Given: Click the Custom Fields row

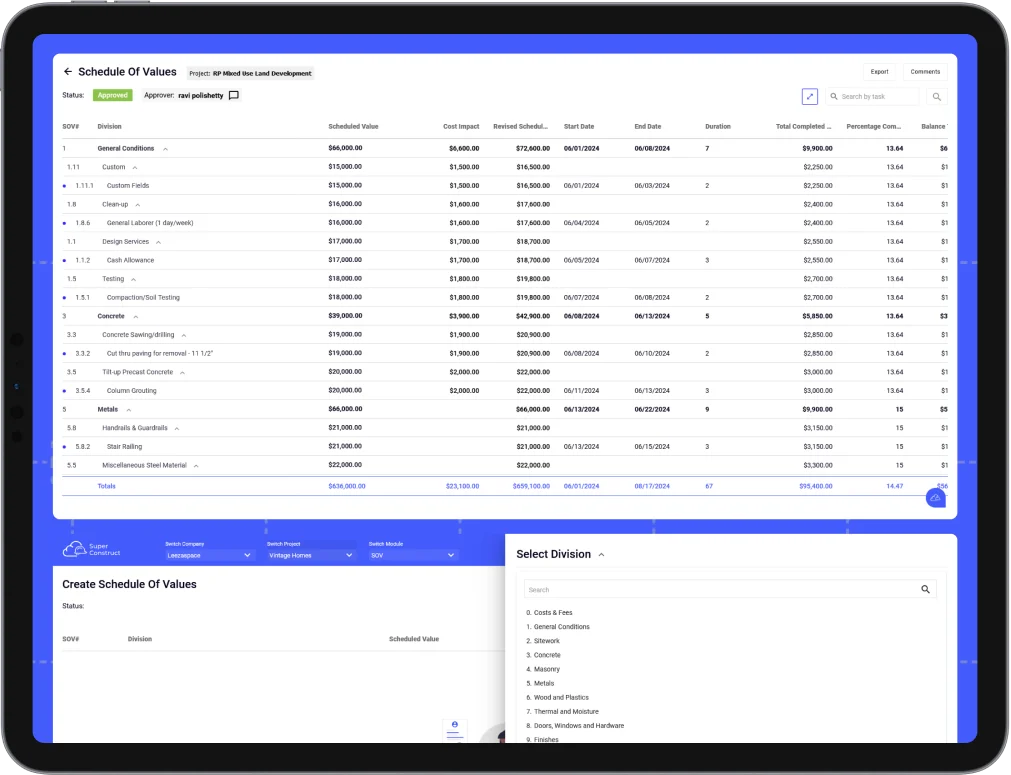Looking at the screenshot, I should point(505,186).
